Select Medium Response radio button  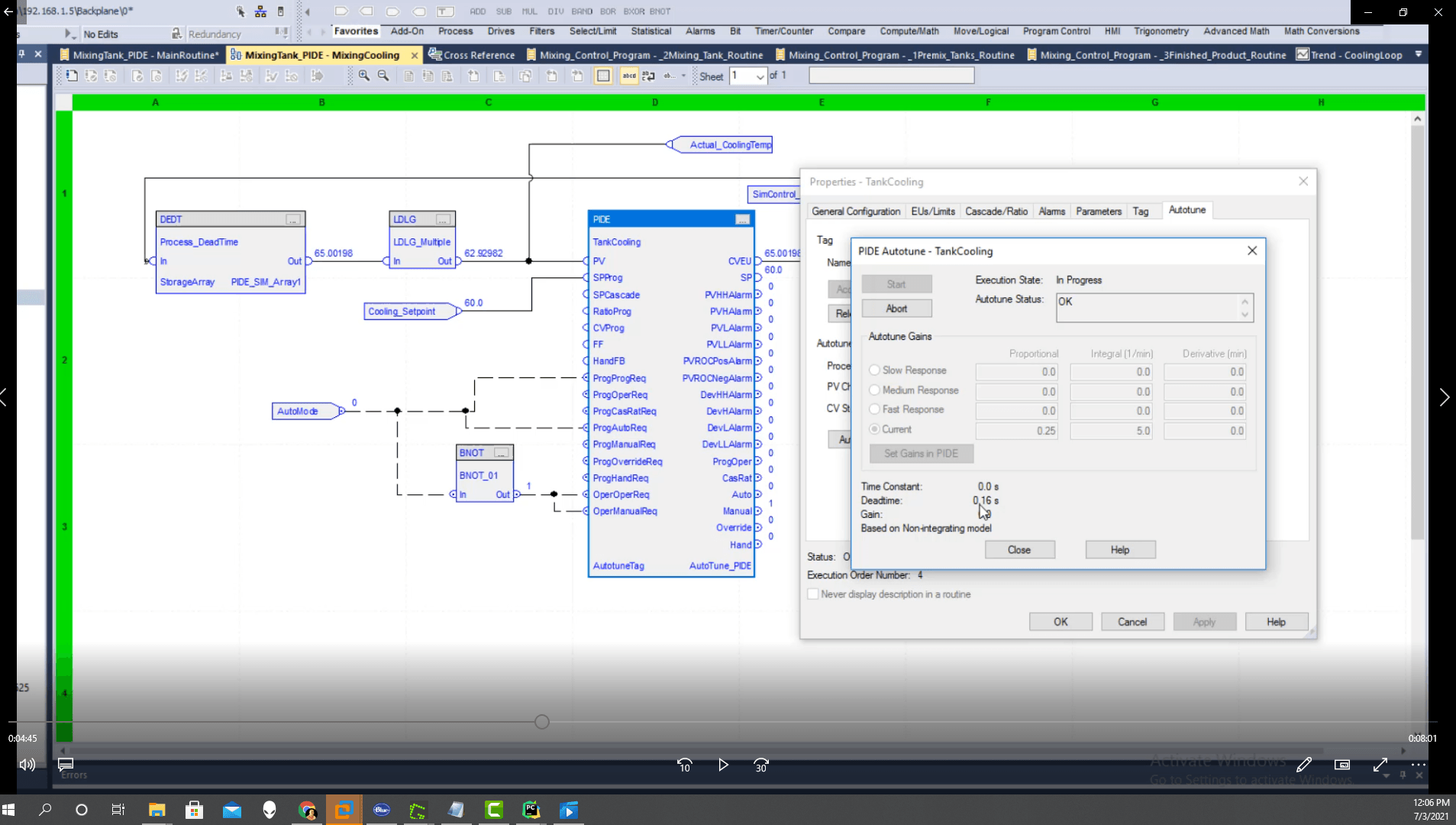click(874, 390)
